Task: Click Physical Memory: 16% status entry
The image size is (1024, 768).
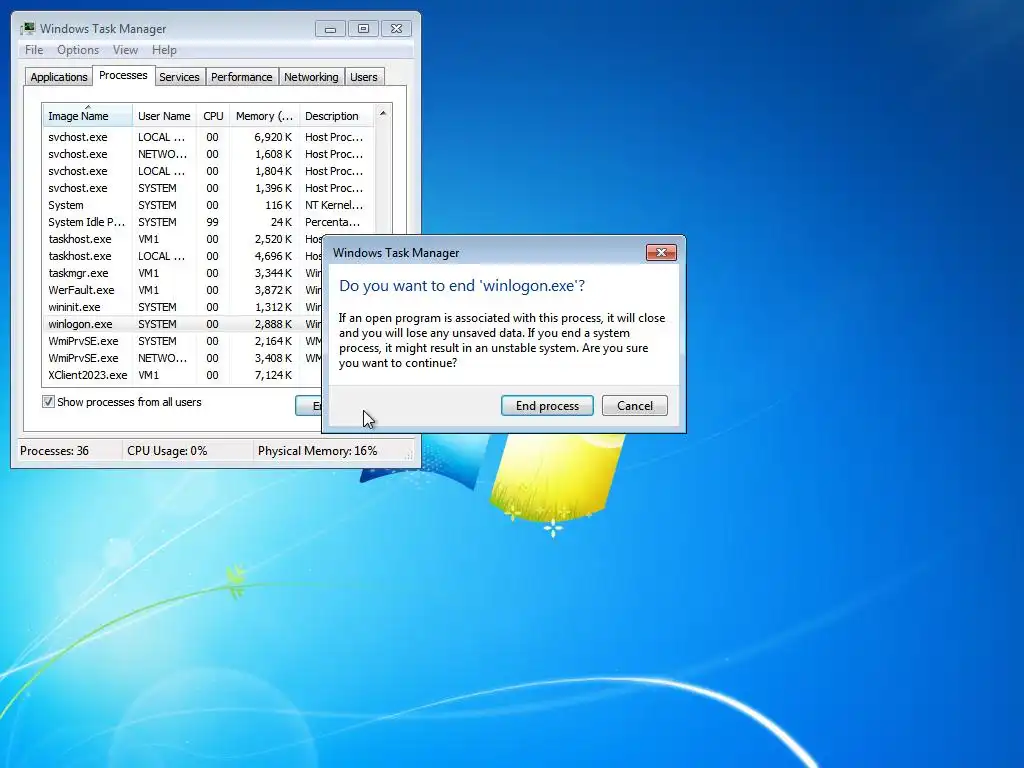Action: 317,451
